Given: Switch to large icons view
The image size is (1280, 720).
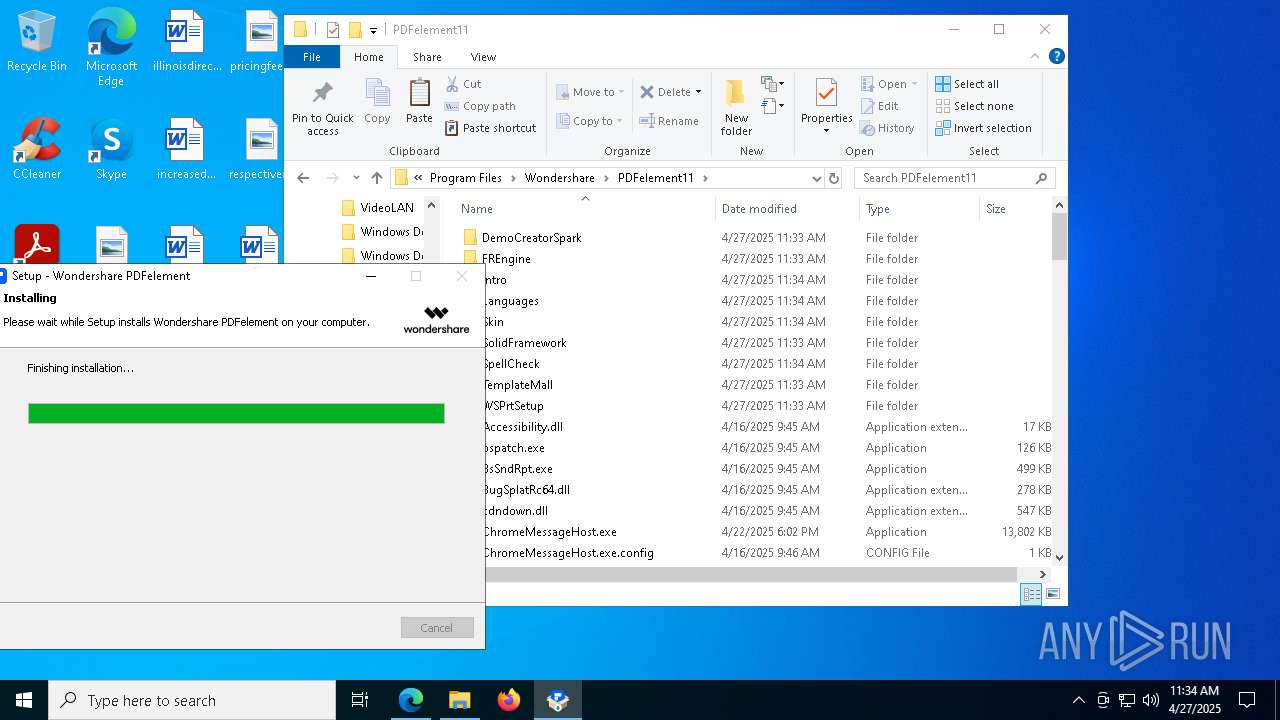Looking at the screenshot, I should 1052,594.
